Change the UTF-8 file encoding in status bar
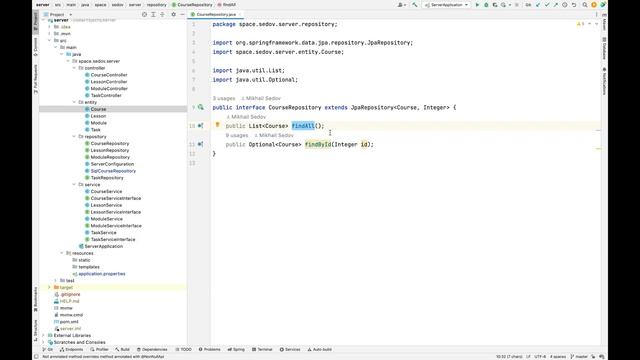The height and width of the screenshot is (360, 640). click(540, 356)
